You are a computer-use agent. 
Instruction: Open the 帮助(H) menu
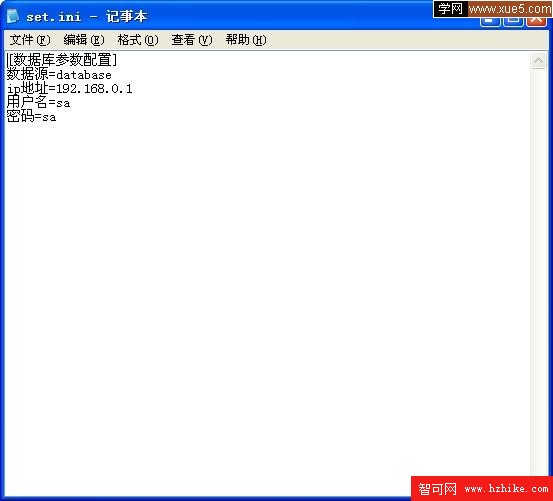(x=246, y=40)
